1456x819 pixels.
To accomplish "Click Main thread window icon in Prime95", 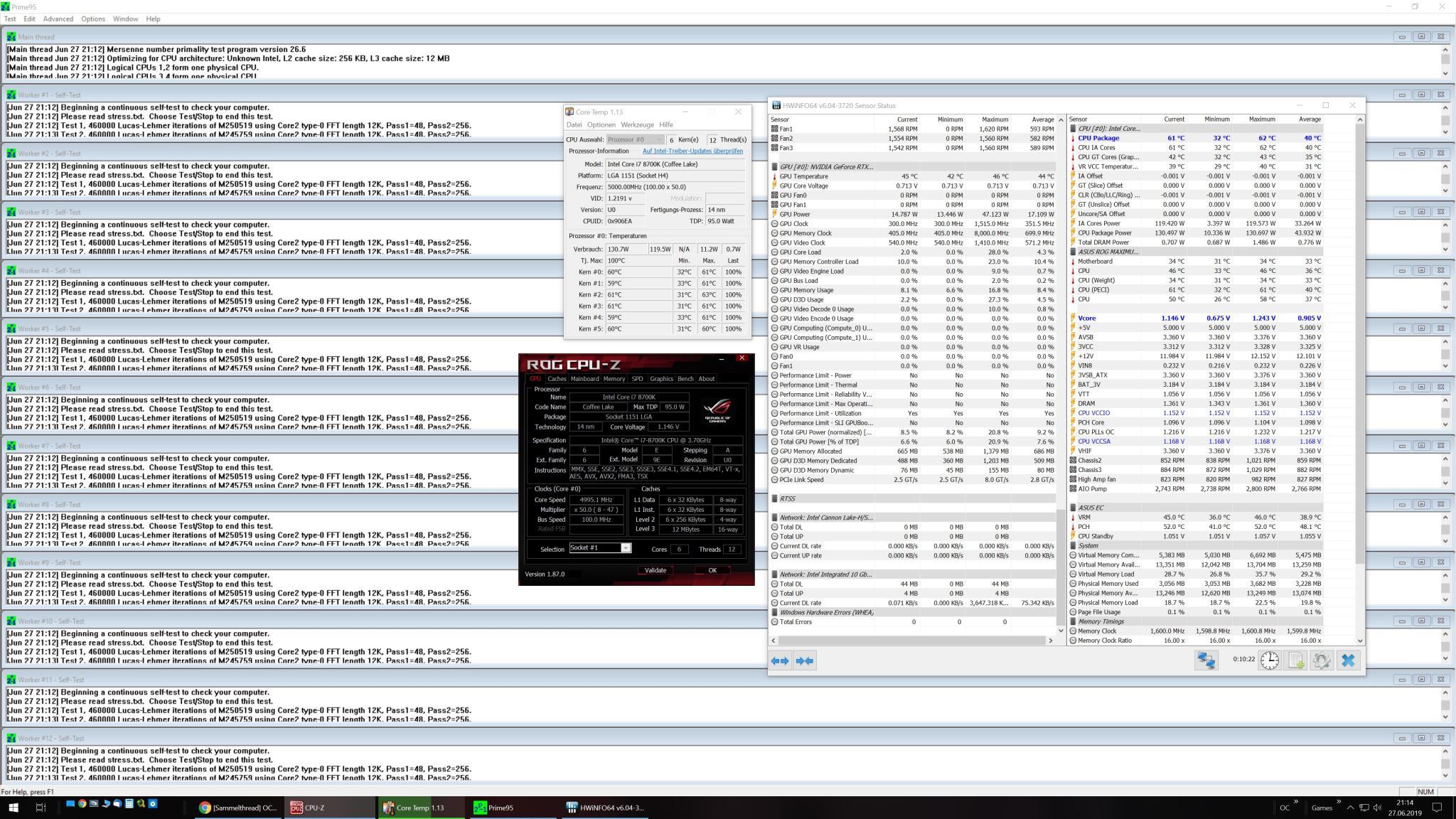I will 11,37.
